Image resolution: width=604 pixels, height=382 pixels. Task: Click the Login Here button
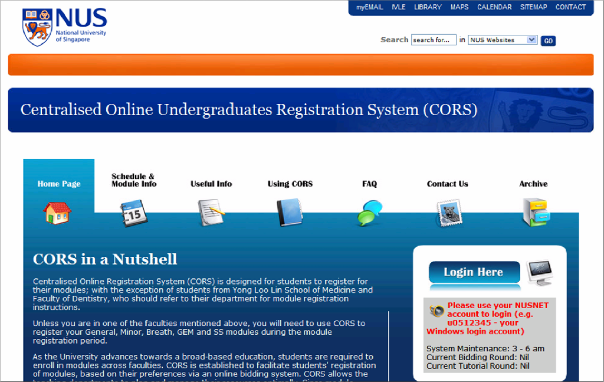point(474,272)
